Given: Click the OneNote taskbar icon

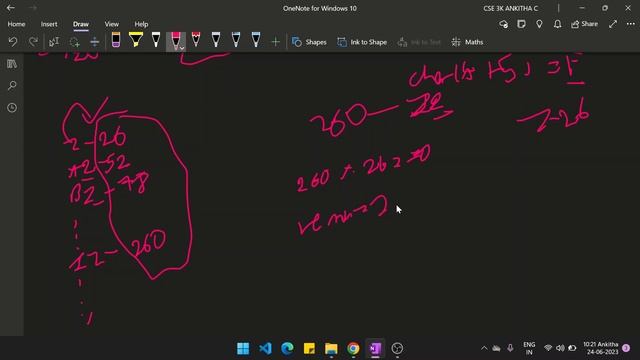Looking at the screenshot, I should click(375, 348).
